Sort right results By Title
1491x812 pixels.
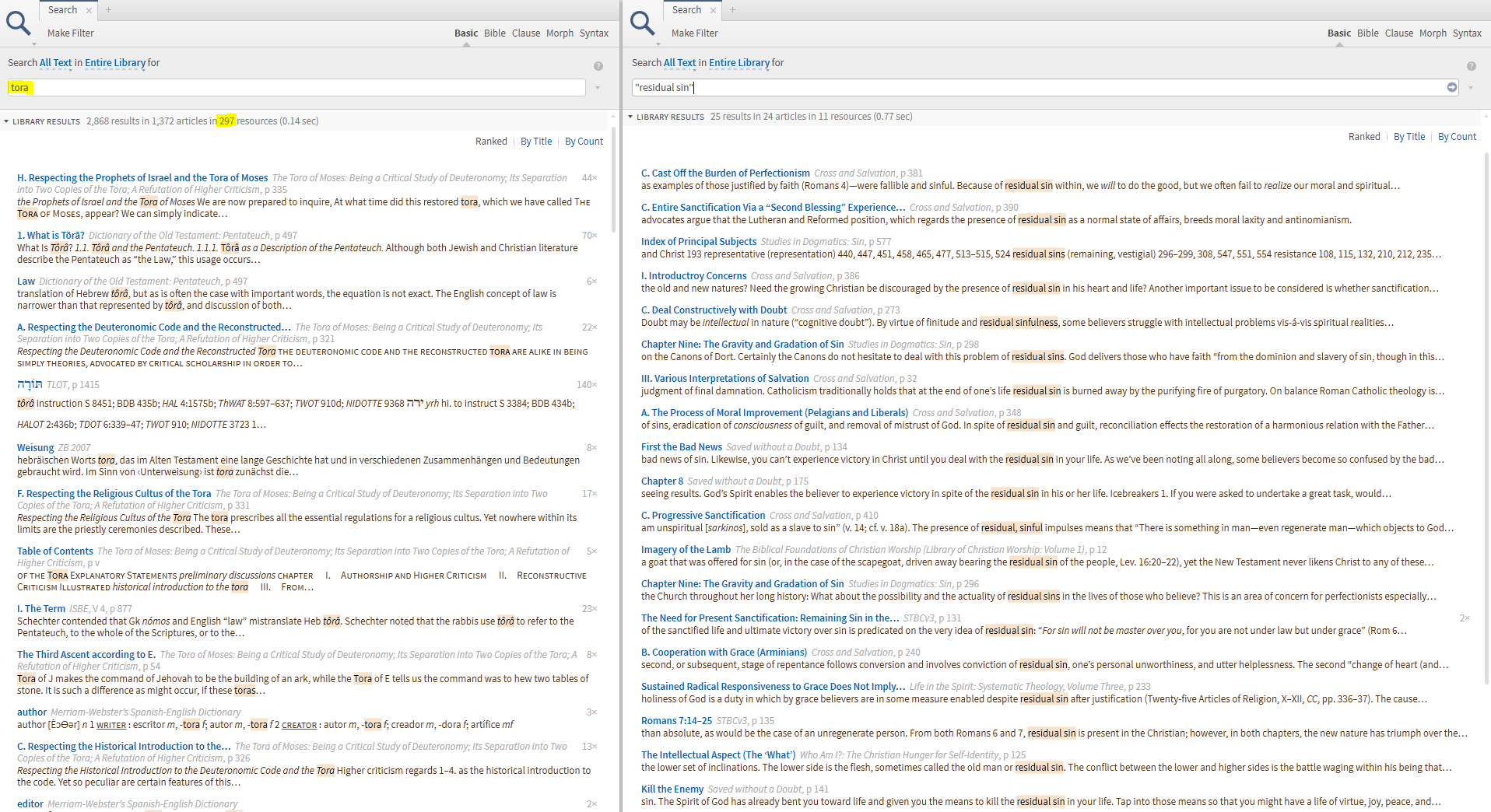click(x=1409, y=137)
